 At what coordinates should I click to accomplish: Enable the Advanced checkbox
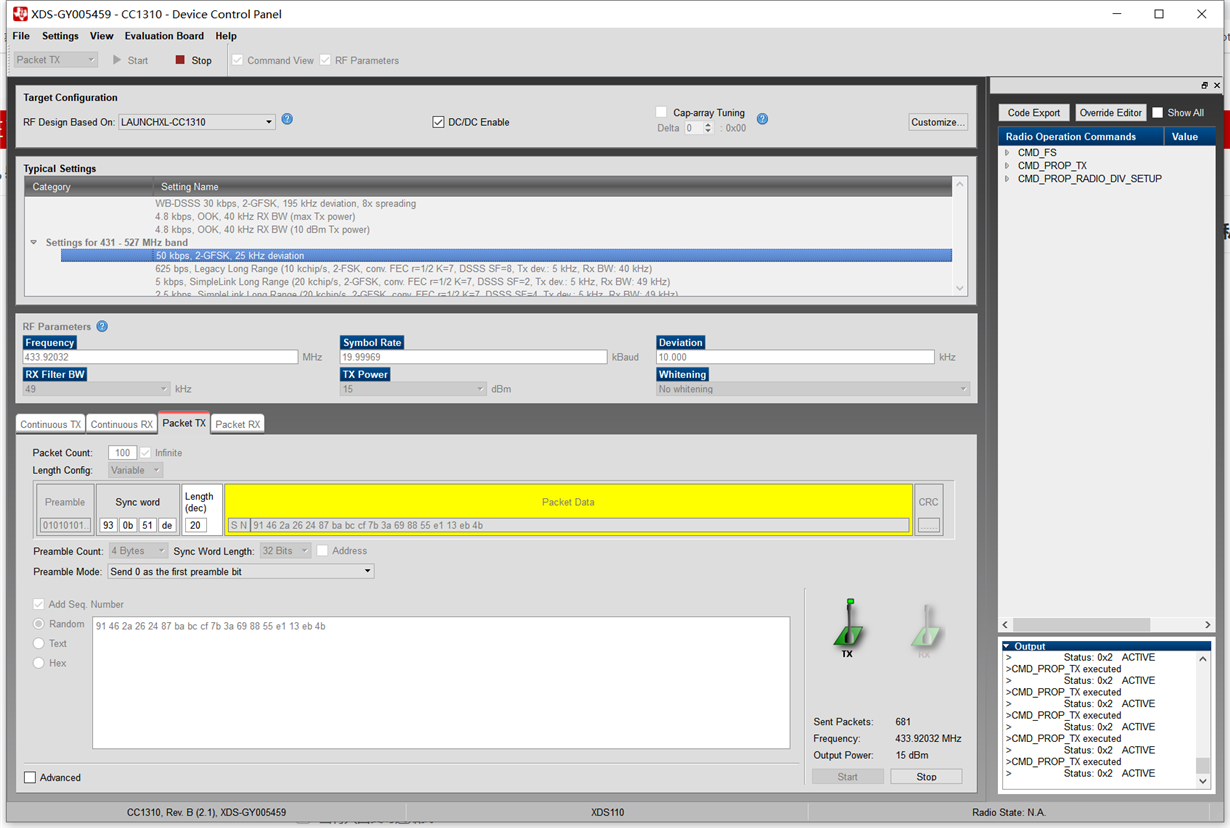(x=30, y=777)
